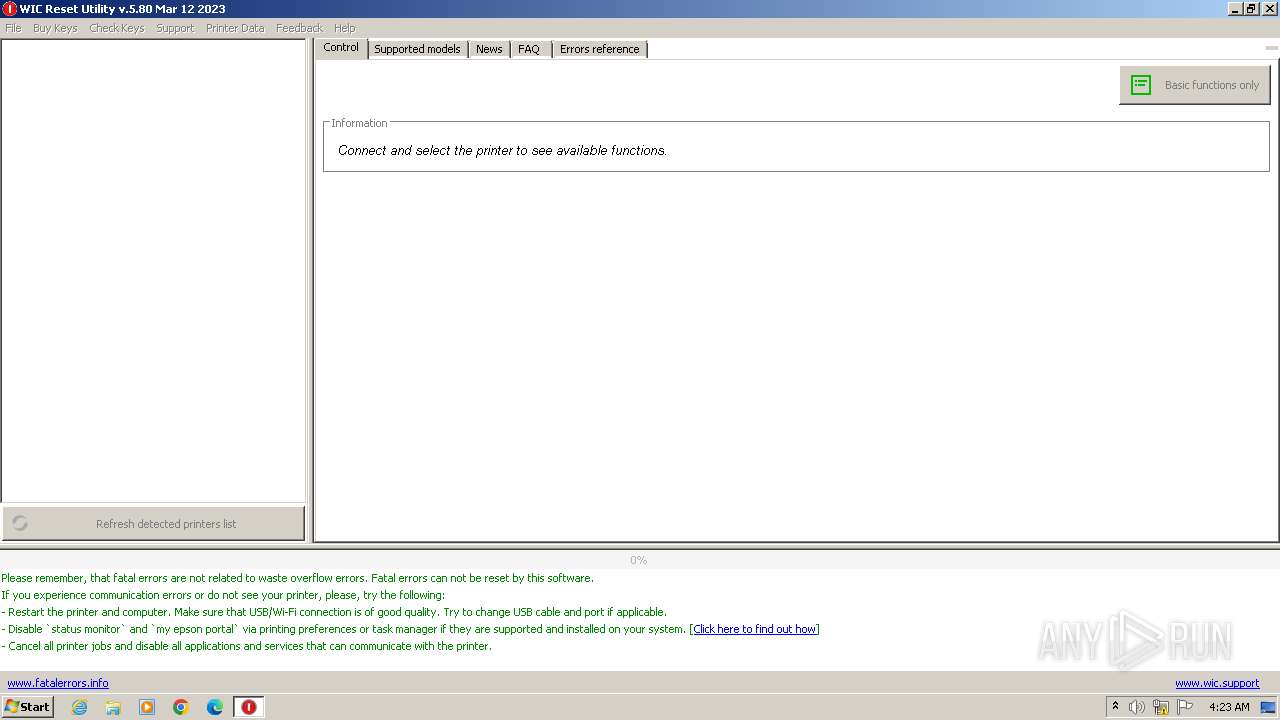Click the WIC app icon in title bar

pos(9,9)
